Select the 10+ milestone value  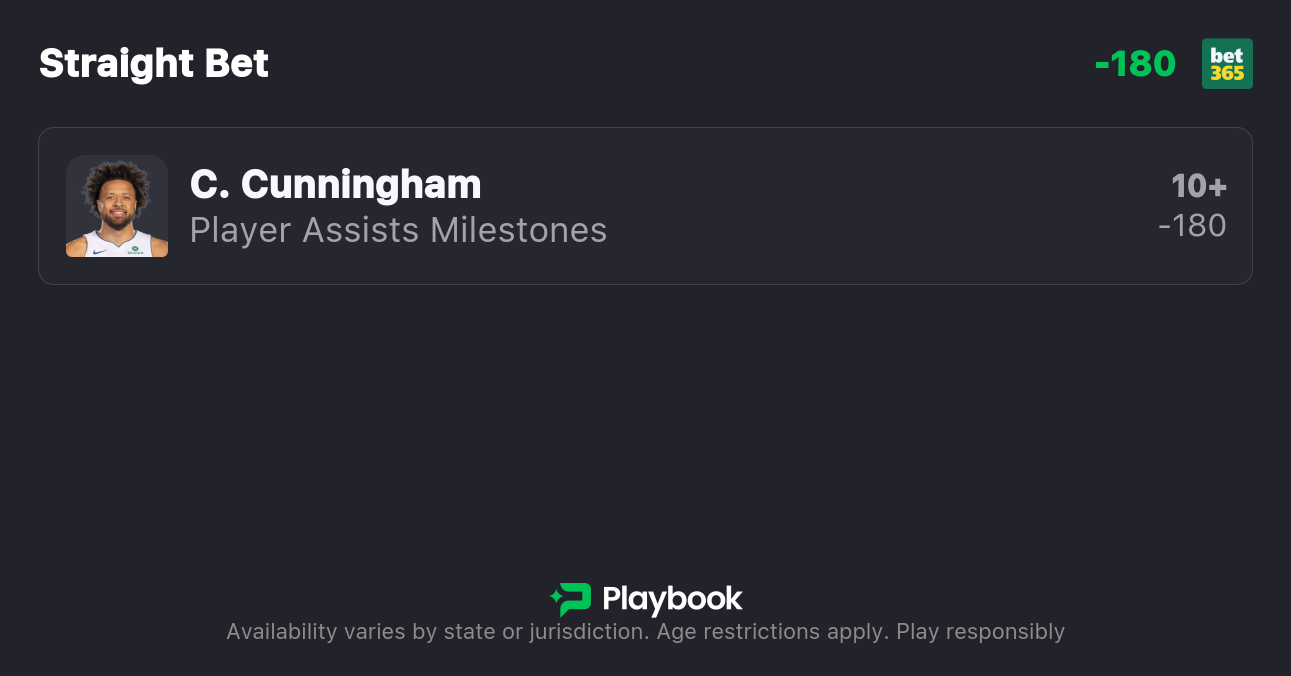pos(1198,186)
